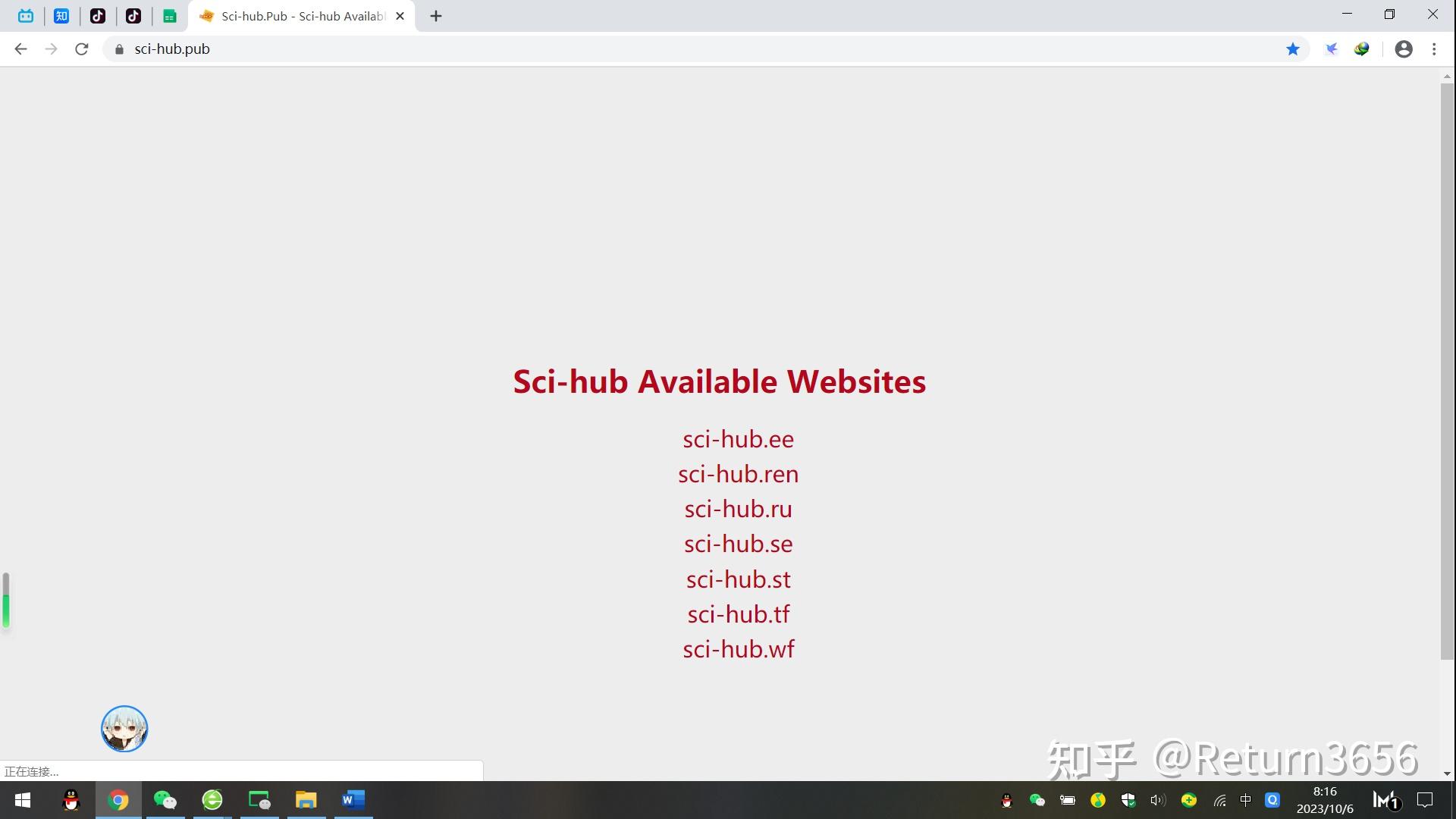Screen dimensions: 1456x819
Task: Launch Microsoft Word from the taskbar
Action: coord(353,799)
